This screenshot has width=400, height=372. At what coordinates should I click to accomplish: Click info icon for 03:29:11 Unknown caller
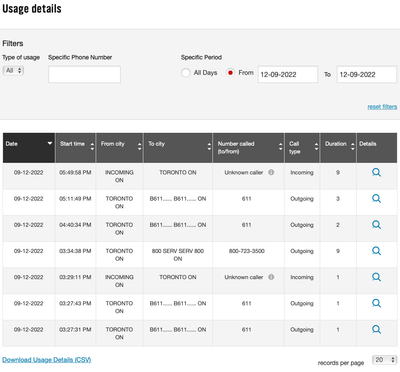271,277
